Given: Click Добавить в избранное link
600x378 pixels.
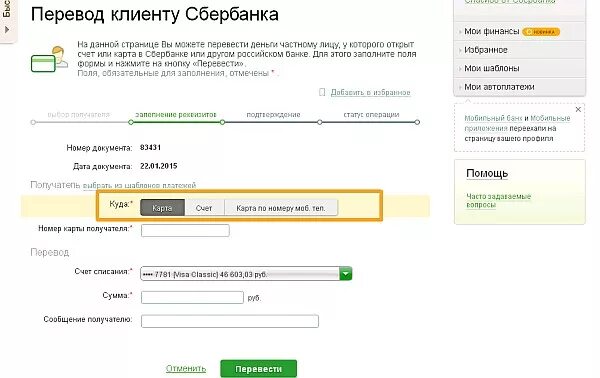Looking at the screenshot, I should (370, 92).
